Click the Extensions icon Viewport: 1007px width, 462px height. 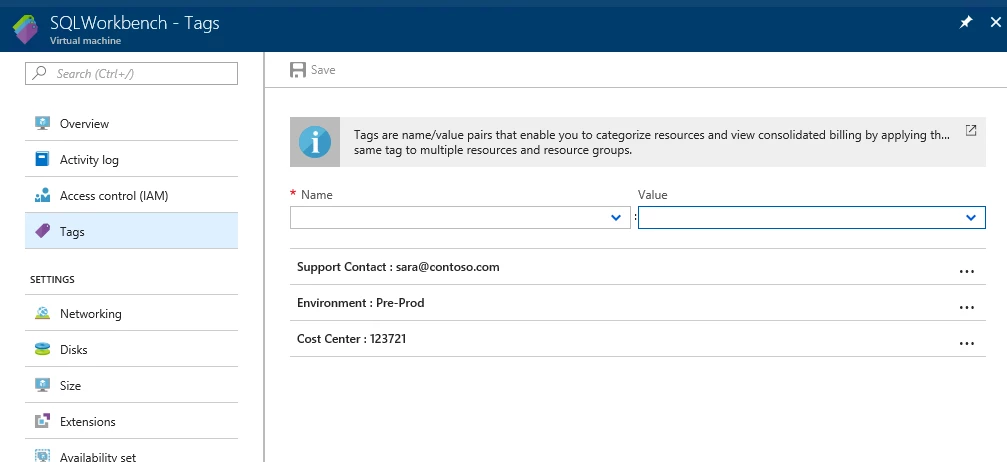pyautogui.click(x=42, y=422)
